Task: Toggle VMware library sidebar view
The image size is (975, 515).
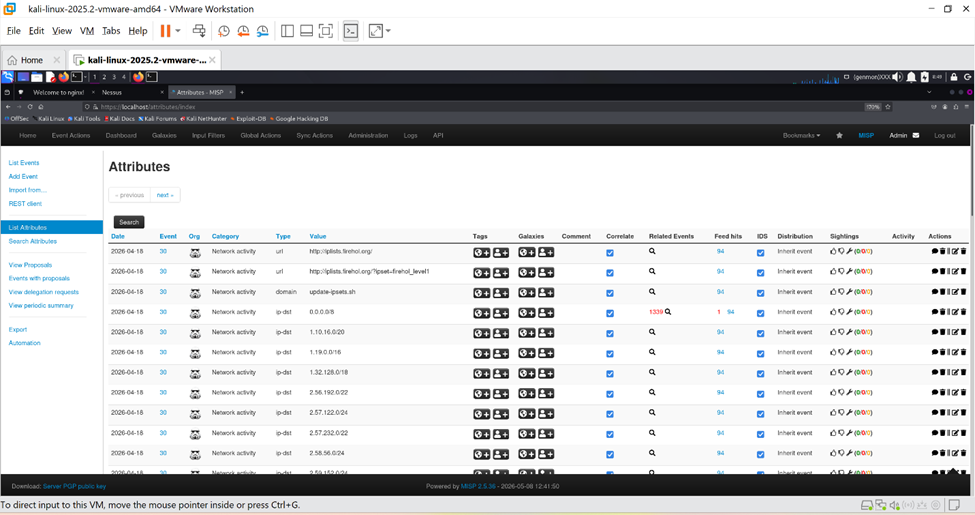Action: (287, 31)
